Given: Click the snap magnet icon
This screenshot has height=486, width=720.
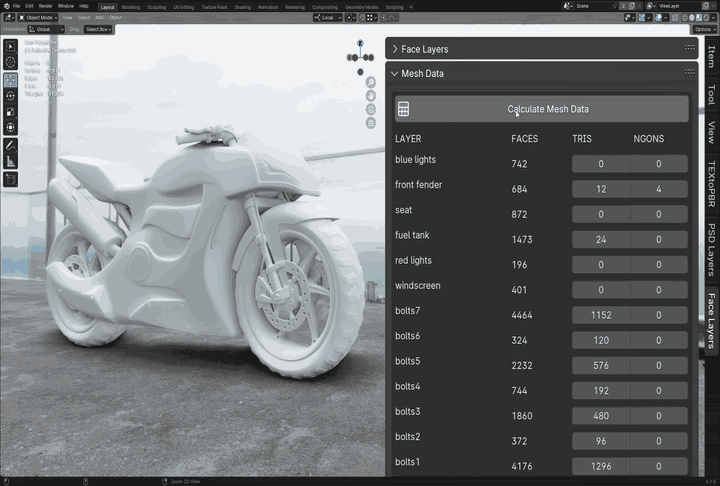Looking at the screenshot, I should click(x=362, y=17).
